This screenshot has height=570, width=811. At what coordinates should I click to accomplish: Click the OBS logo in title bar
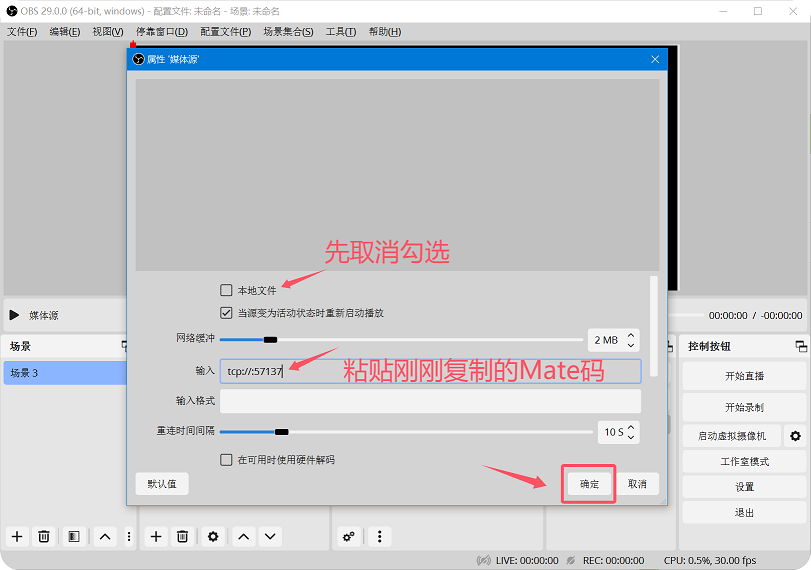pos(12,11)
